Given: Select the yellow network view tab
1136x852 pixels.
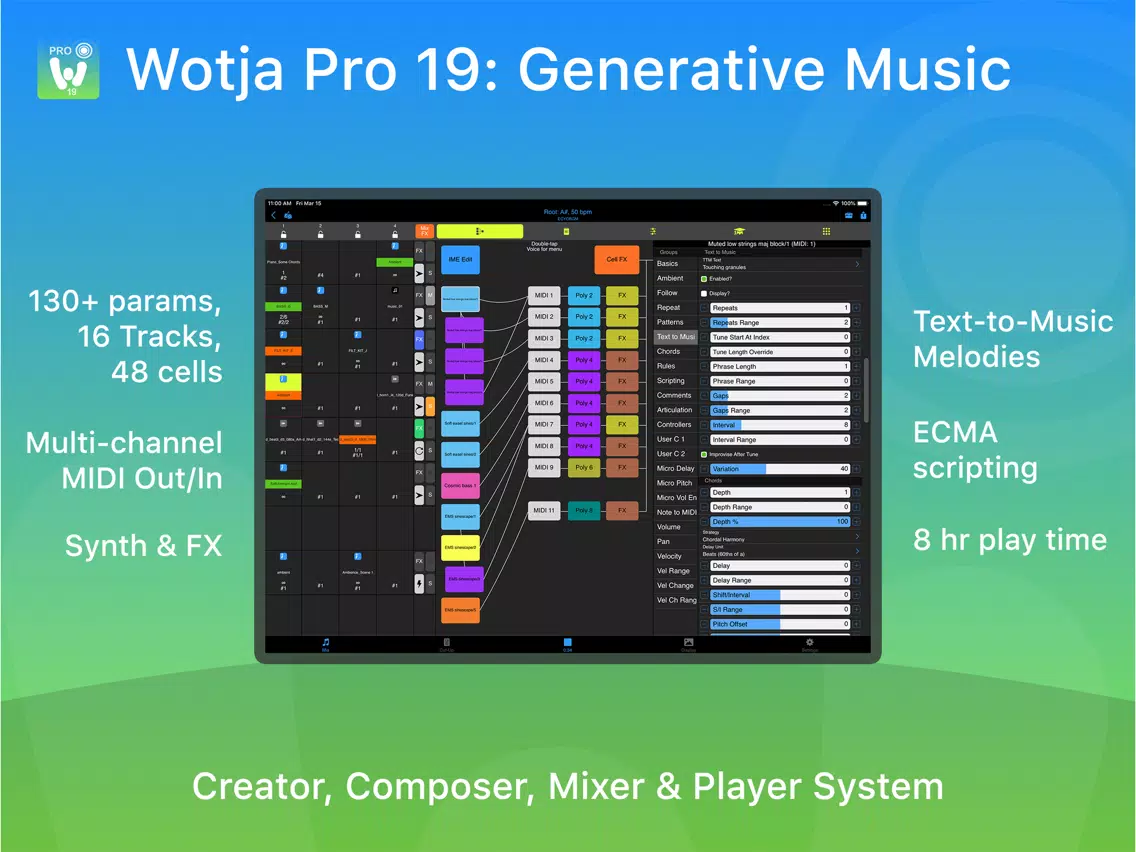Looking at the screenshot, I should [x=480, y=231].
